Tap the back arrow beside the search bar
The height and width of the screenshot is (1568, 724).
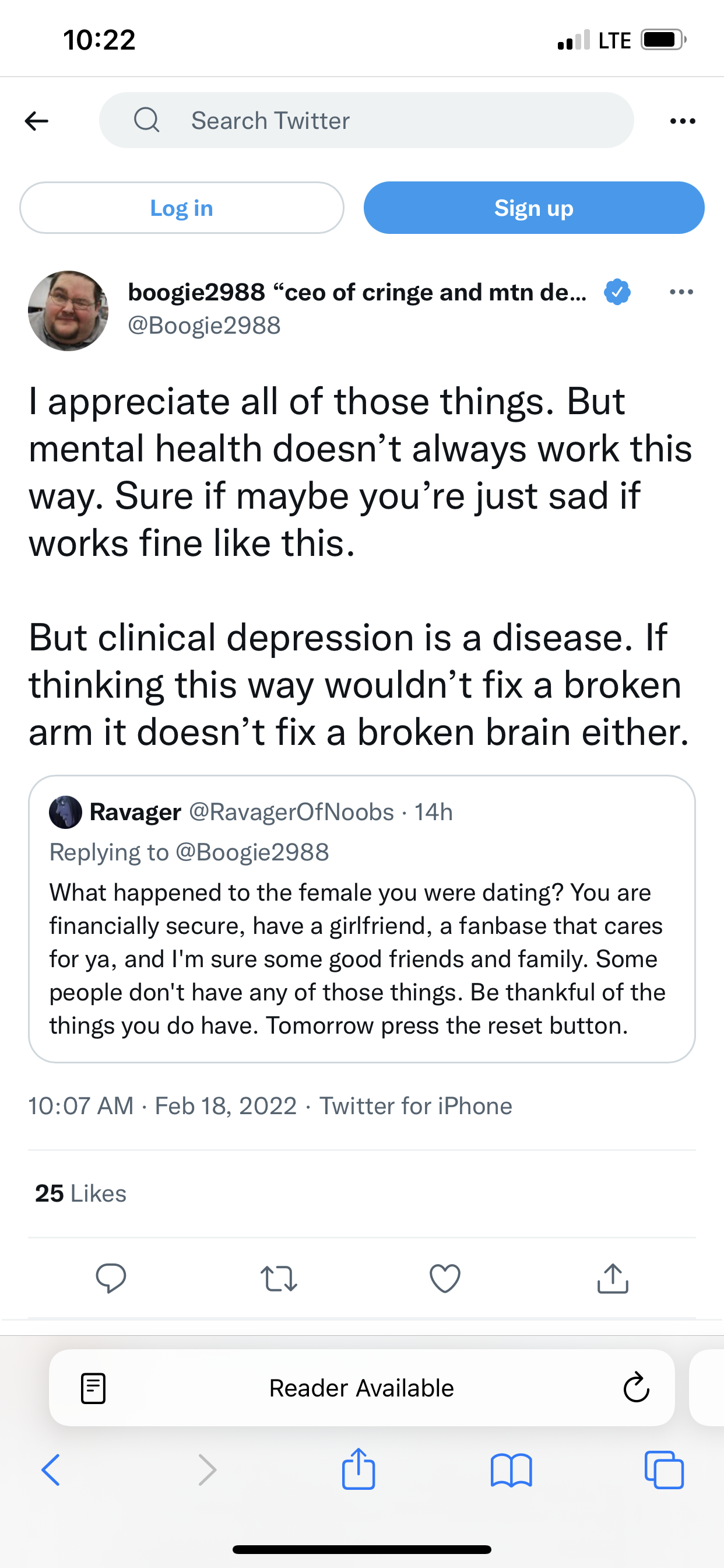coord(37,121)
